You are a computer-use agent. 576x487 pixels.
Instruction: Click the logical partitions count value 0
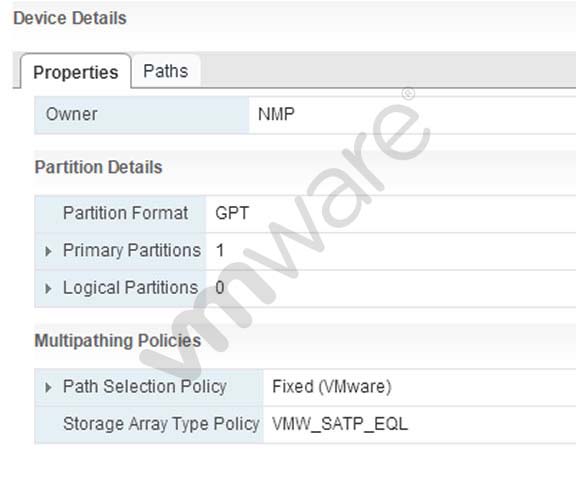click(x=220, y=288)
